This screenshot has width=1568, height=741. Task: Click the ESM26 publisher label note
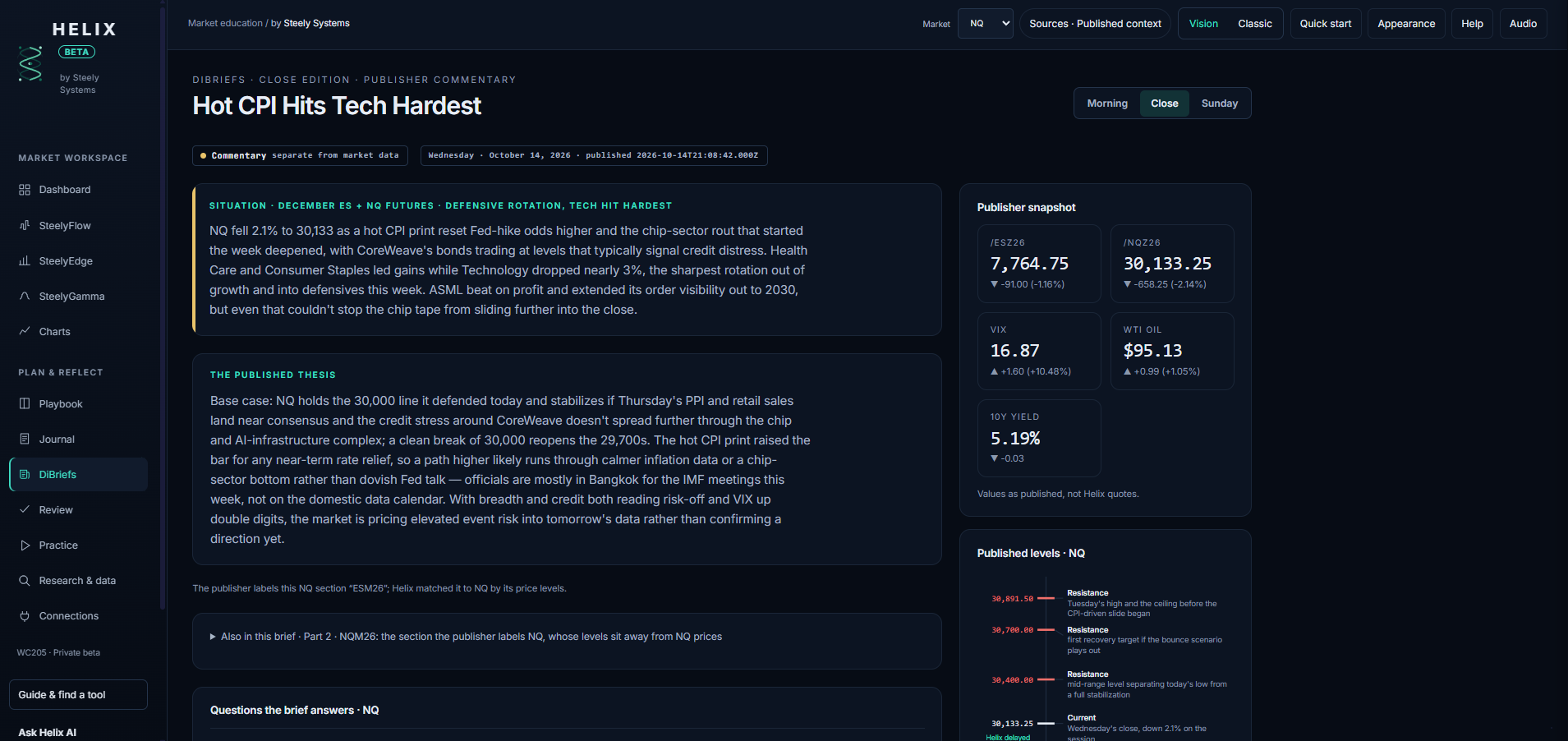tap(379, 588)
